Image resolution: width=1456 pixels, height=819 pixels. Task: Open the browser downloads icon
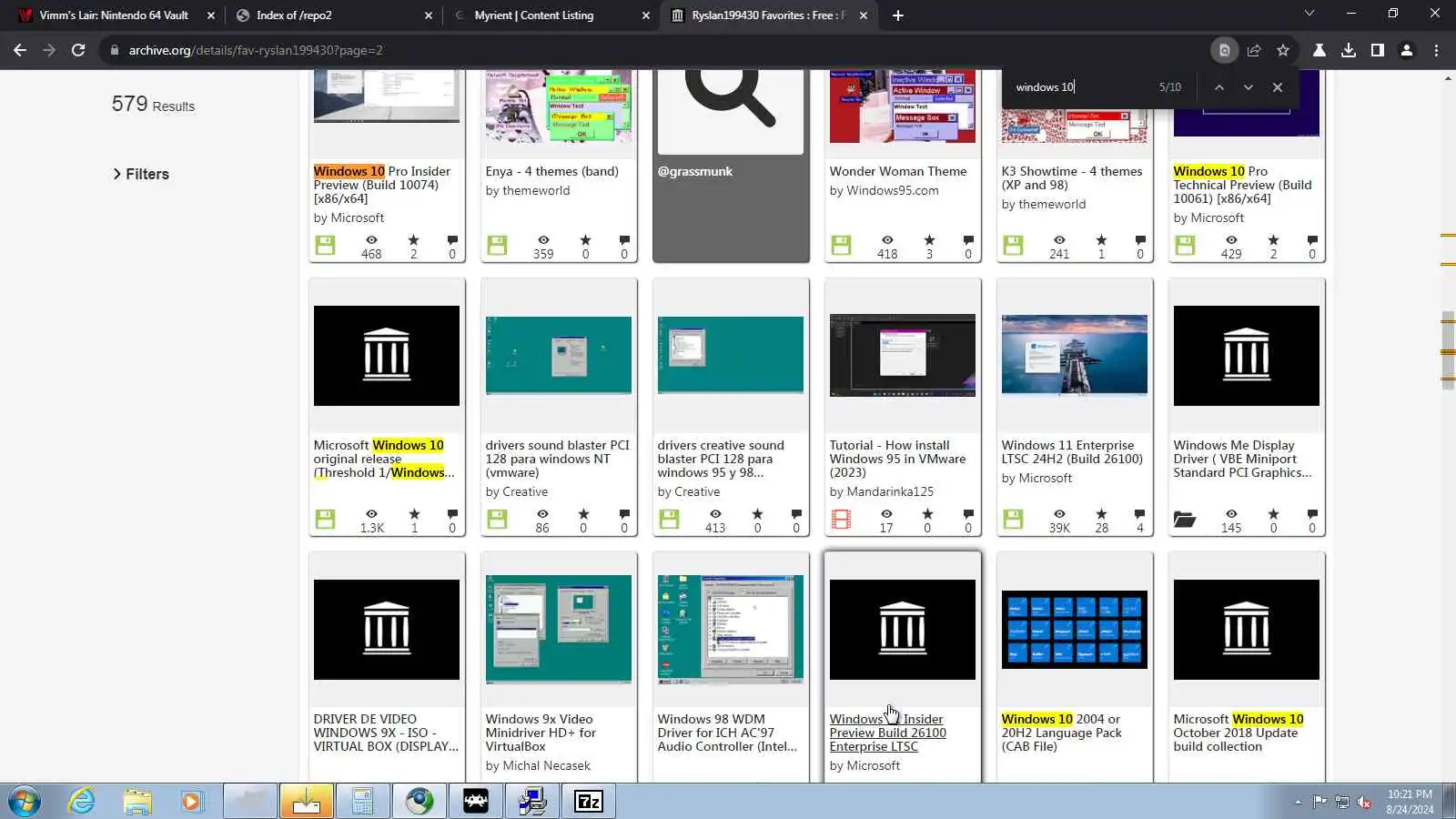pos(1349,50)
